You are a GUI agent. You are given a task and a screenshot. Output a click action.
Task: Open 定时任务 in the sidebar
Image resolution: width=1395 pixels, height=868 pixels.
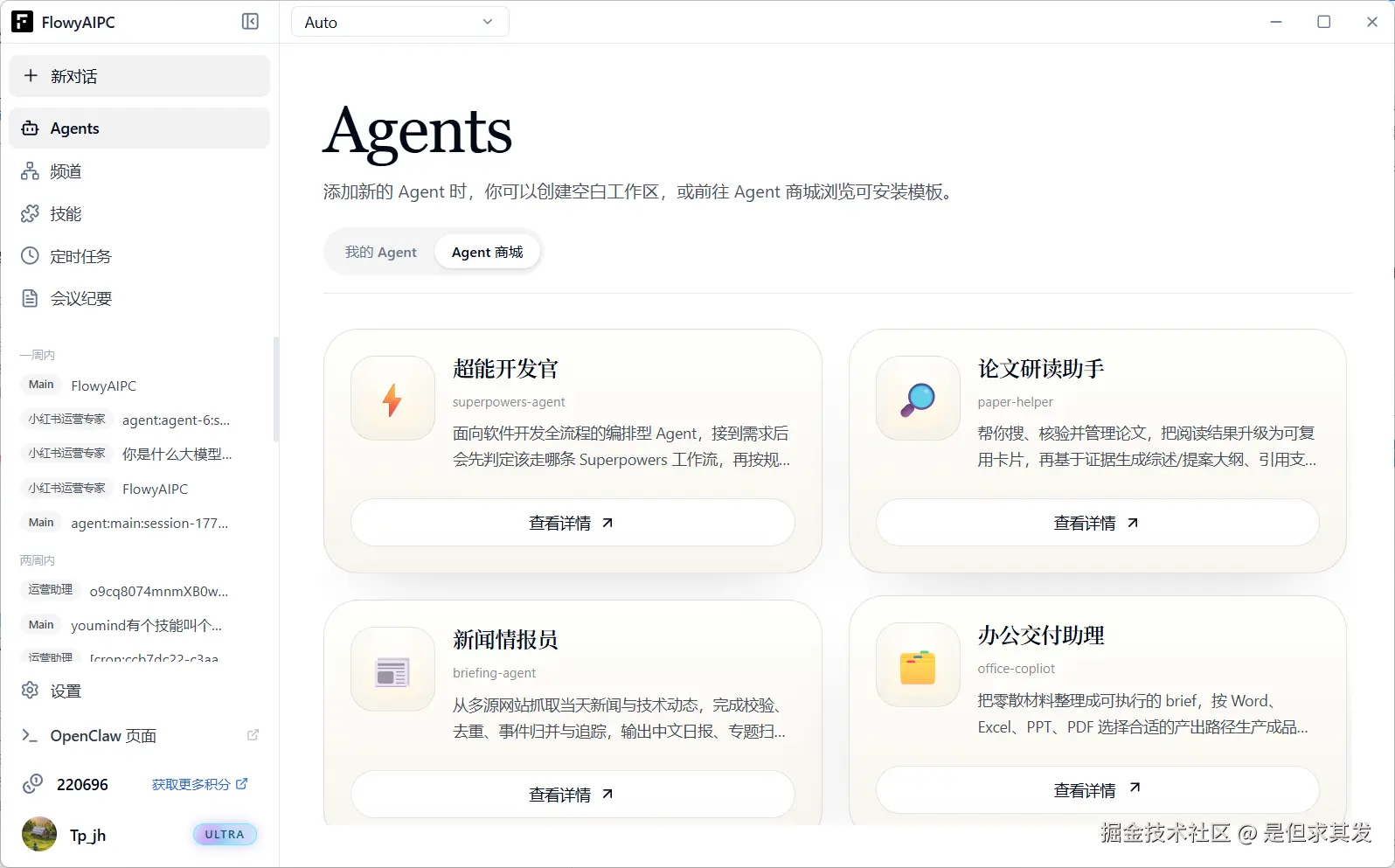click(140, 256)
